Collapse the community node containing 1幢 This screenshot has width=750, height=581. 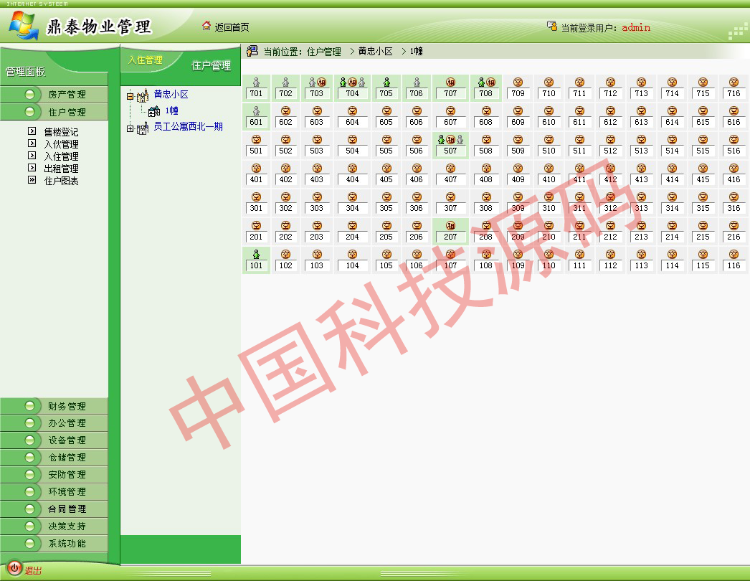coord(130,96)
